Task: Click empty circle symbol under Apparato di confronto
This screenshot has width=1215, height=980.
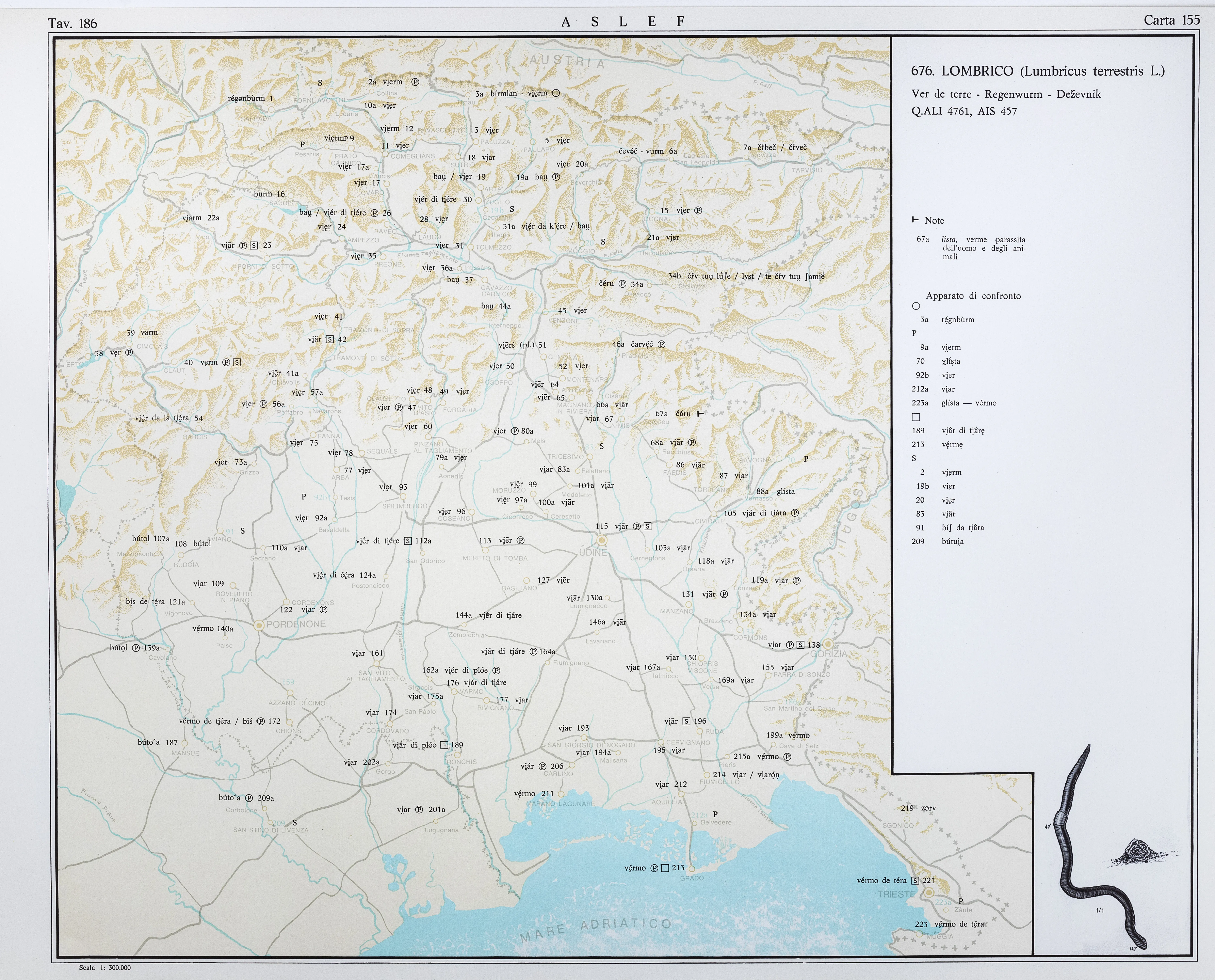Action: [x=916, y=306]
